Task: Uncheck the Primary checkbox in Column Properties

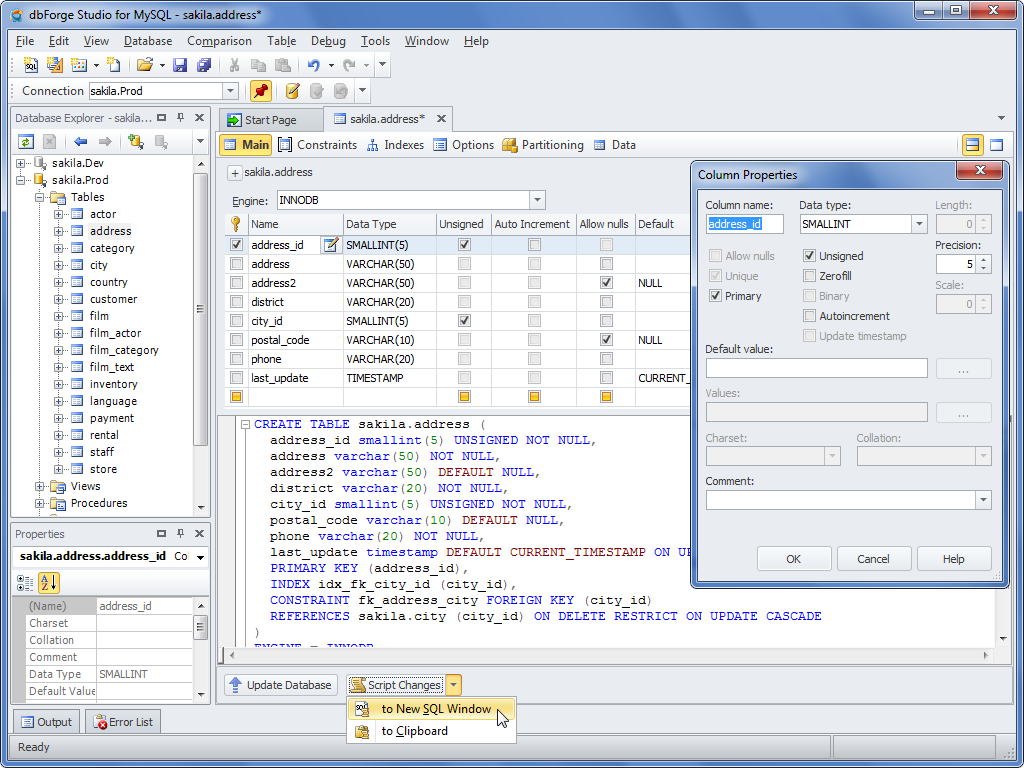Action: (715, 296)
